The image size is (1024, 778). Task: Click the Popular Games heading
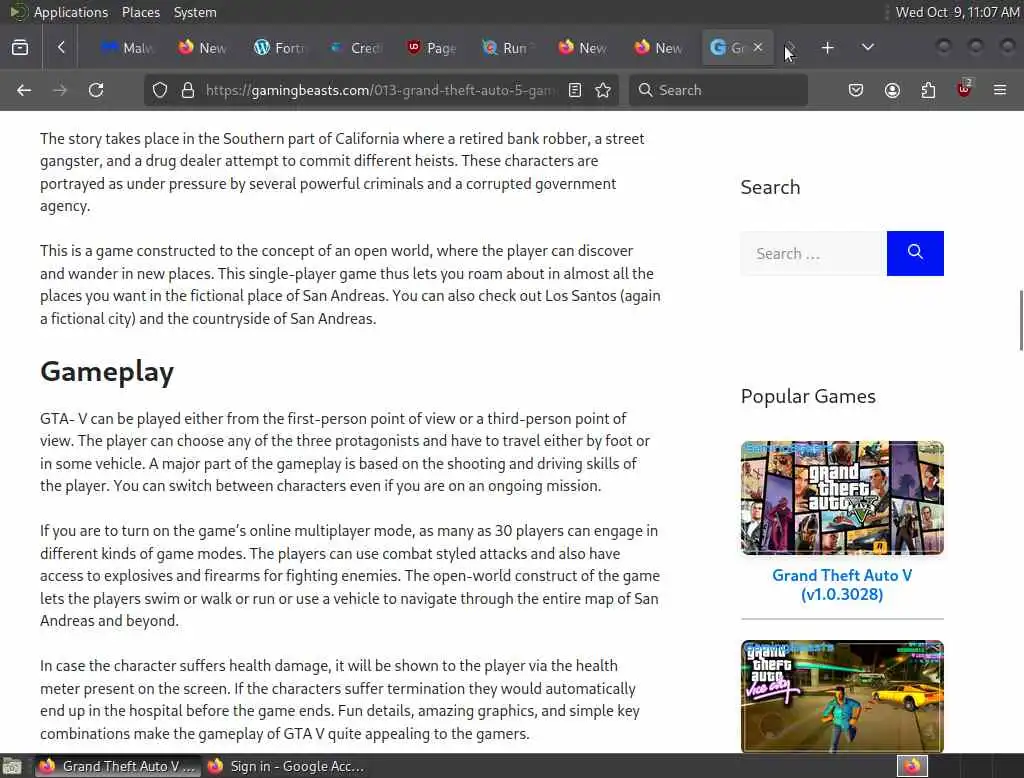(808, 396)
